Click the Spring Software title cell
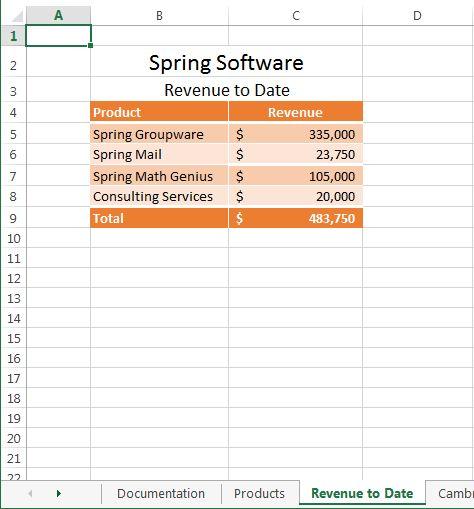The width and height of the screenshot is (474, 509). [x=226, y=62]
